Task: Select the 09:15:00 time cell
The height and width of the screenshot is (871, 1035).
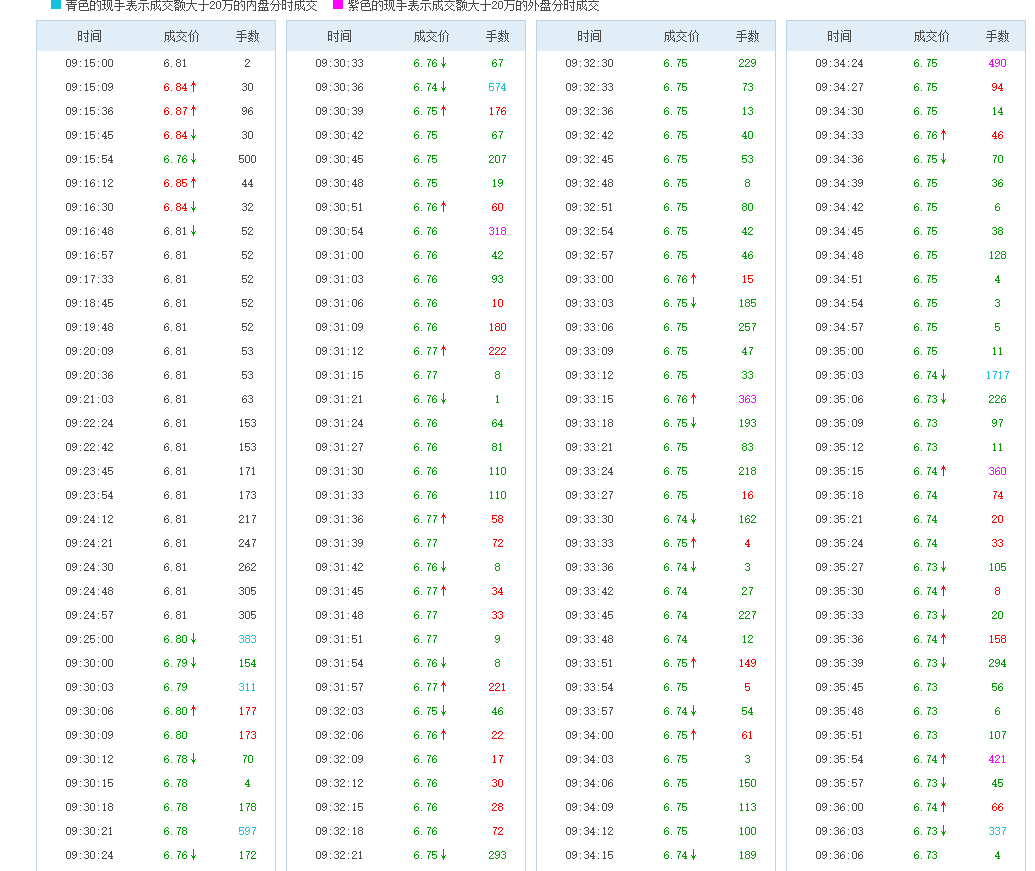Action: (89, 63)
